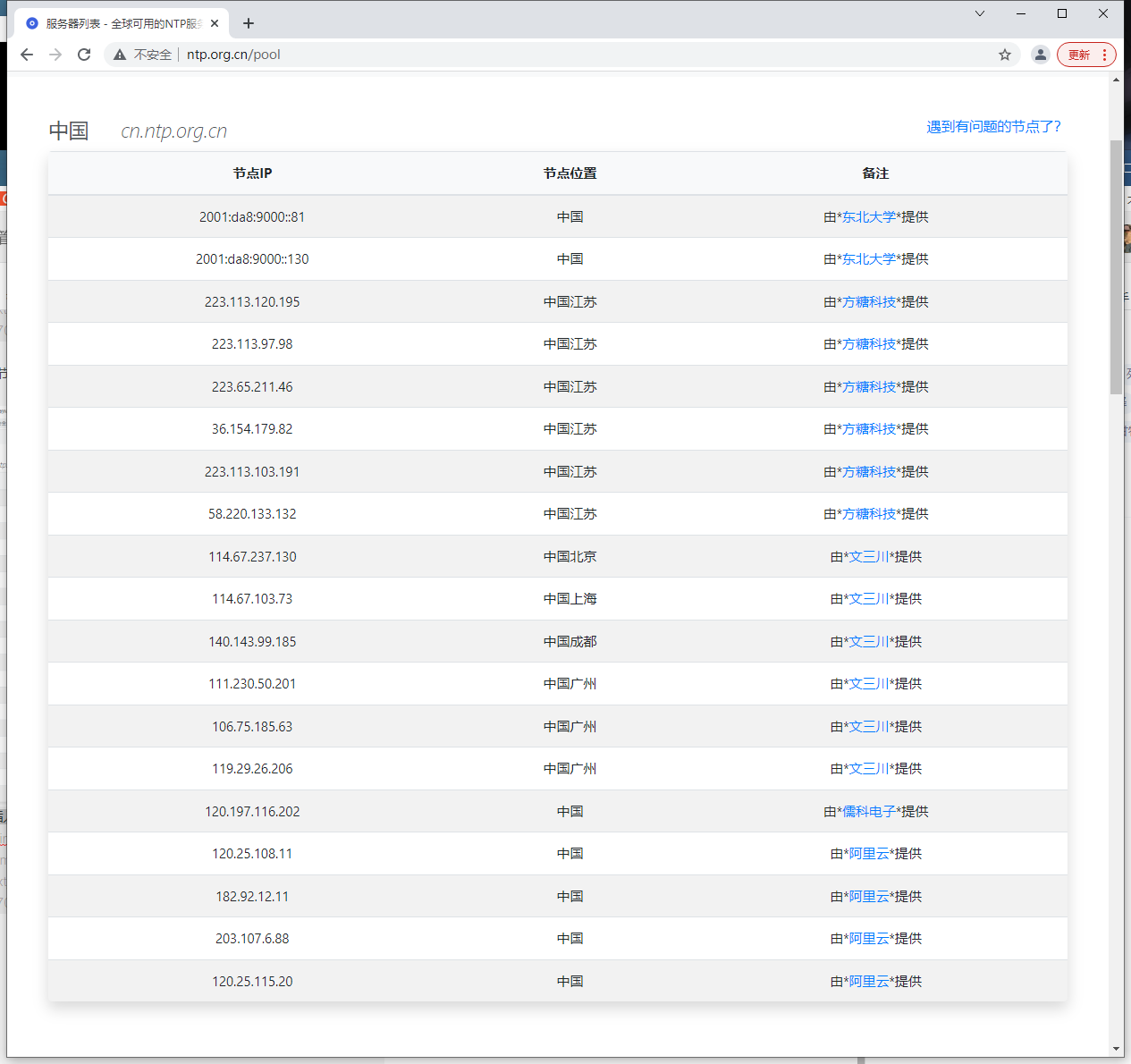Go forward using the browser forward arrow
The image size is (1131, 1064).
(55, 55)
